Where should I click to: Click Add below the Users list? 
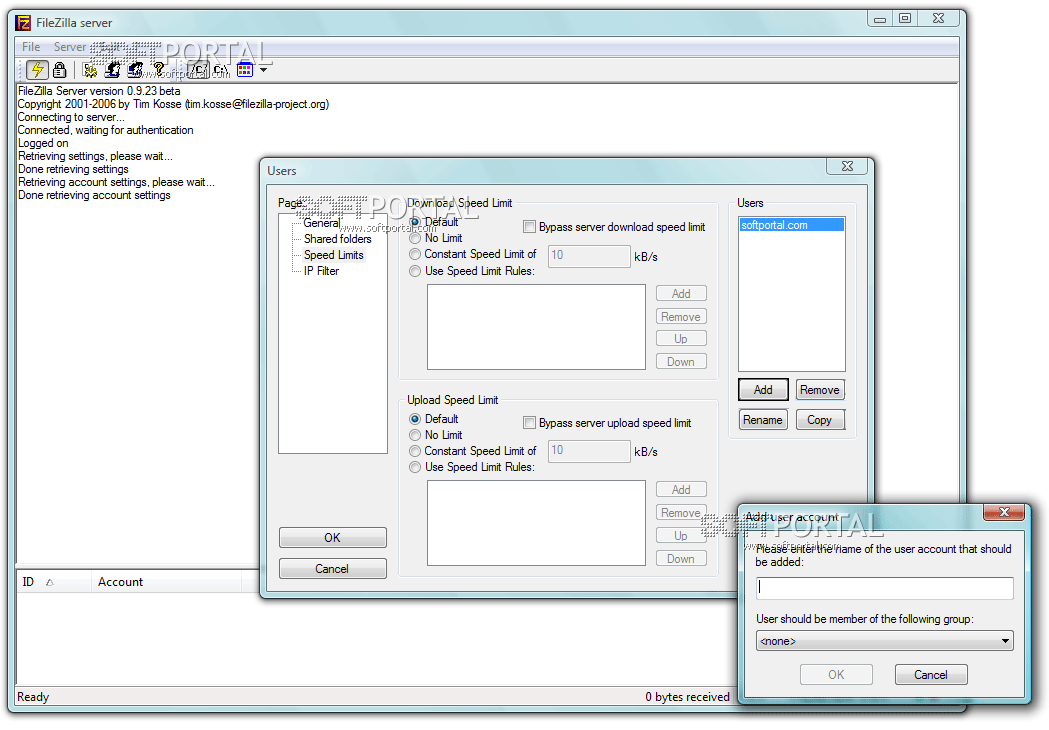(763, 389)
